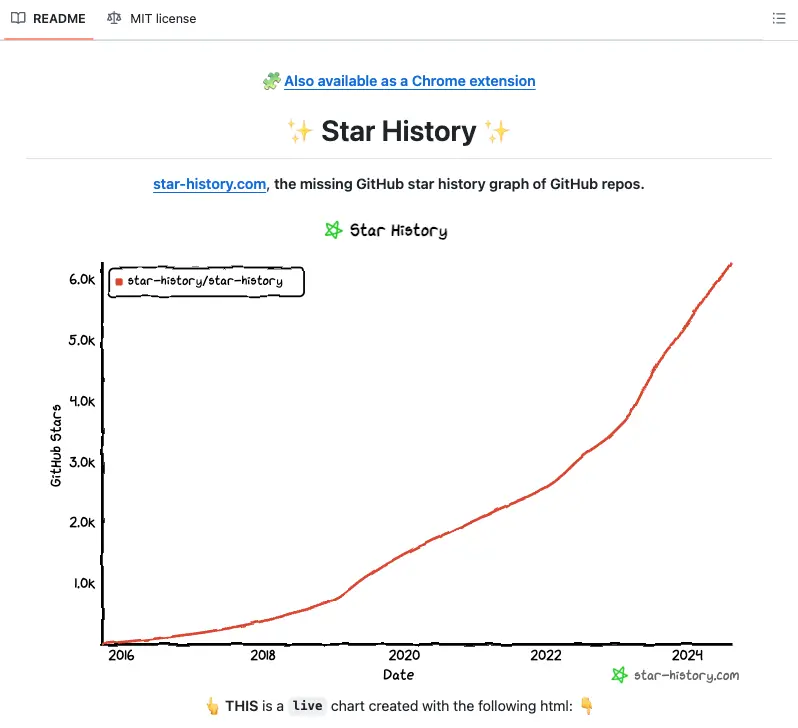
Task: Open the README outline list icon
Action: pyautogui.click(x=779, y=19)
